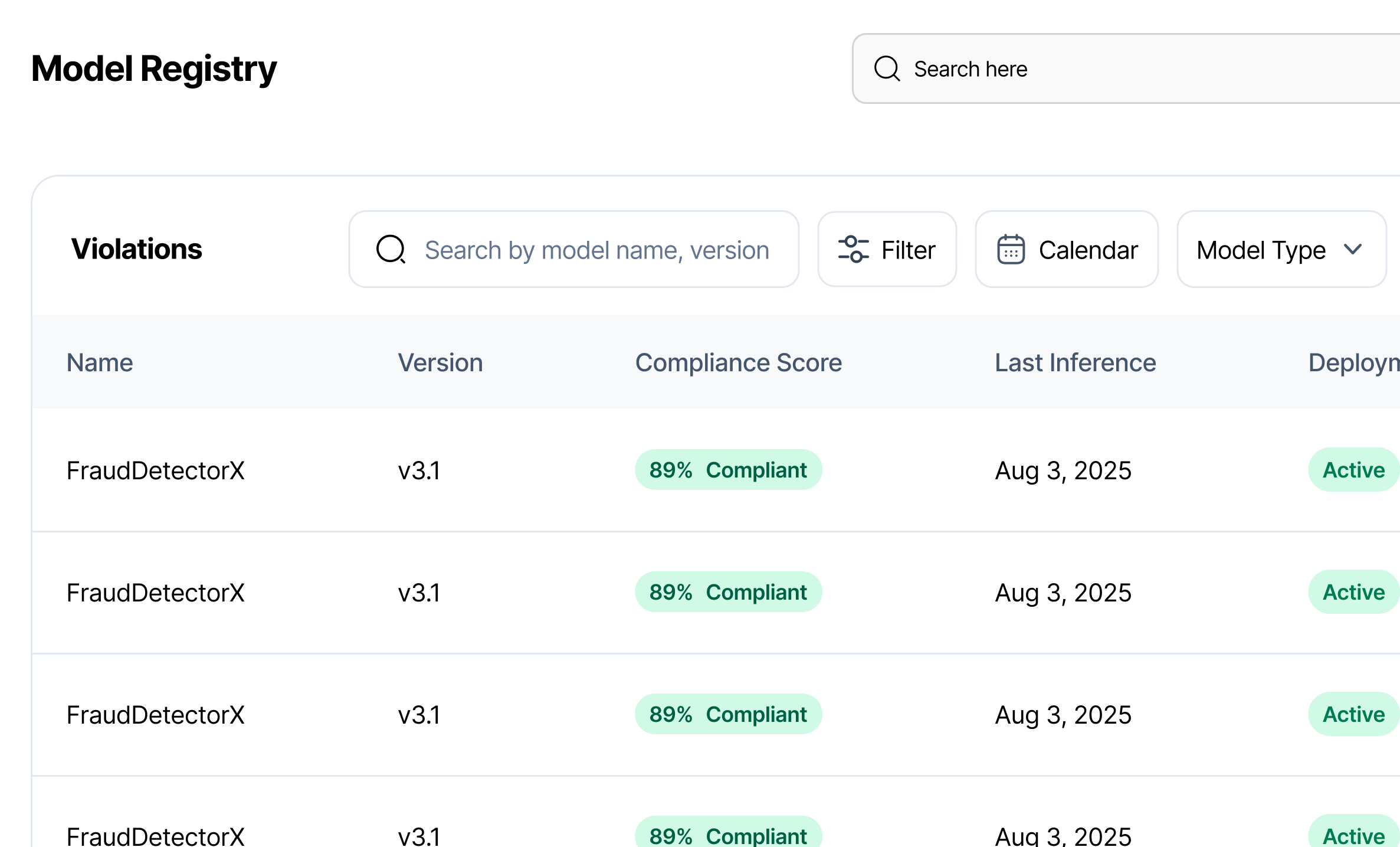Focus the model name, version search field
Screen dimensions: 1400x847
coord(596,250)
